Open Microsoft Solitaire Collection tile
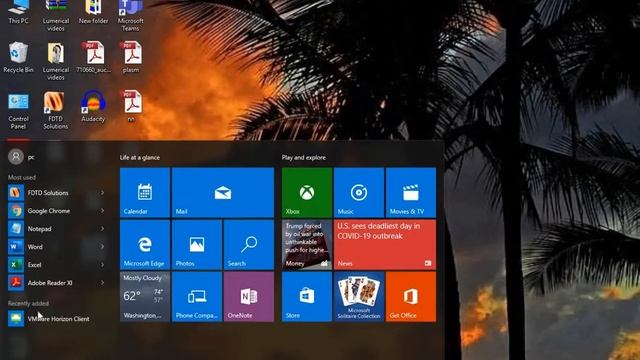This screenshot has width=640, height=360. click(x=359, y=297)
